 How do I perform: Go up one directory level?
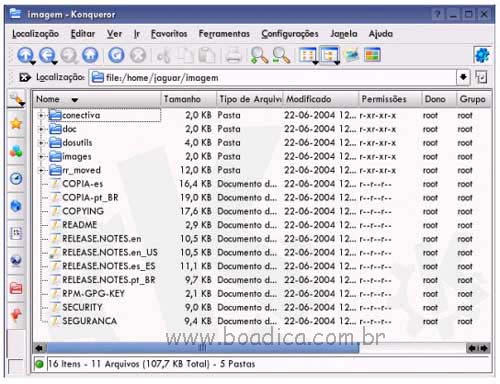[x=25, y=55]
